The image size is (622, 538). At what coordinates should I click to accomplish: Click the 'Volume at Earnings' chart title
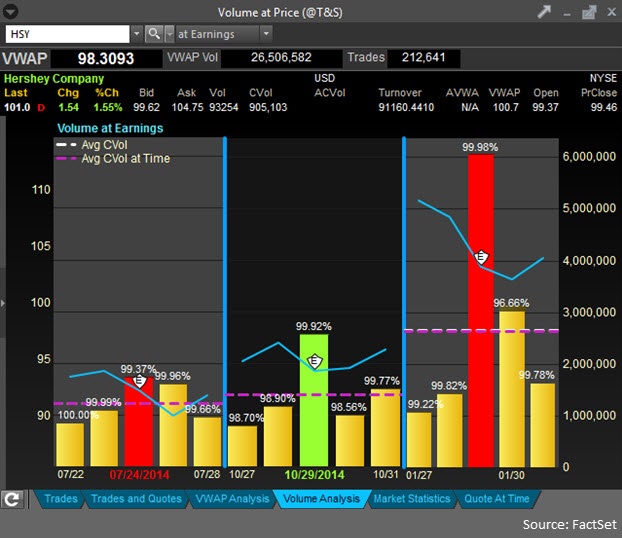[110, 128]
